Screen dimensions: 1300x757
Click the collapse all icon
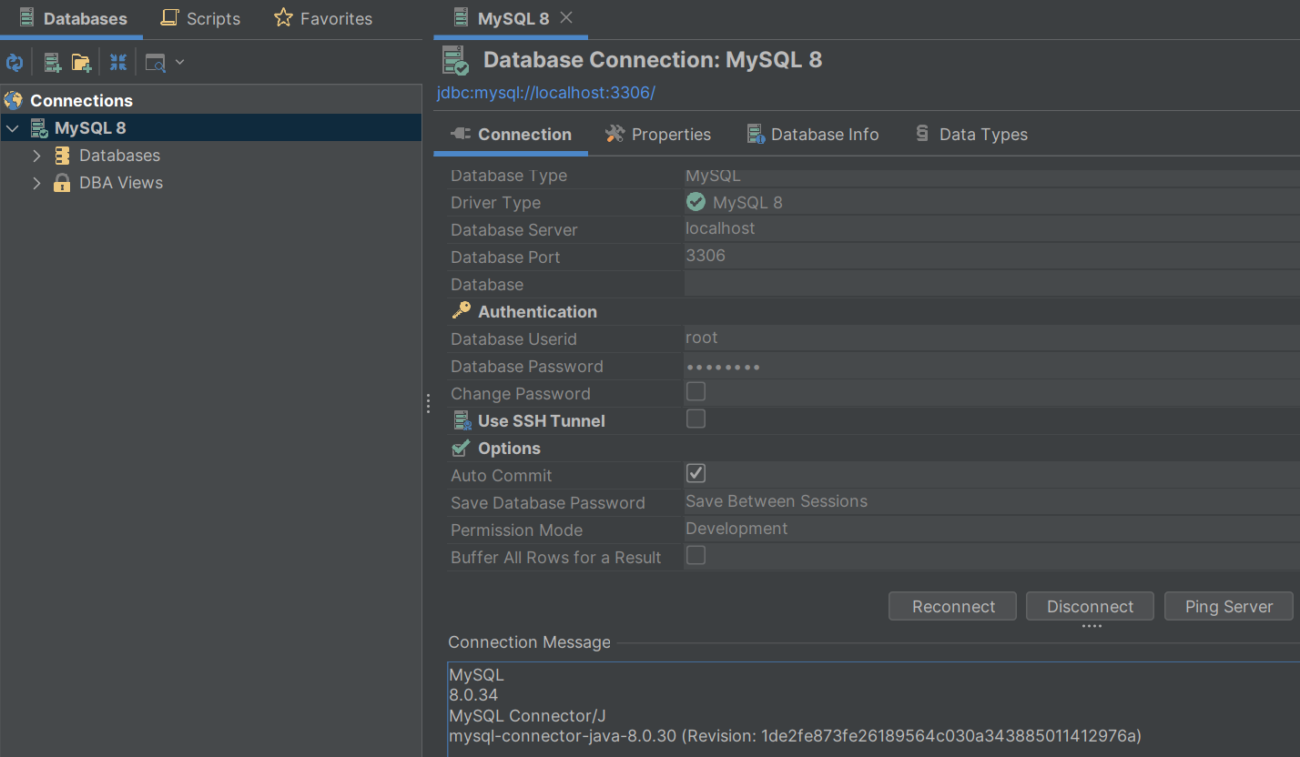click(x=118, y=63)
